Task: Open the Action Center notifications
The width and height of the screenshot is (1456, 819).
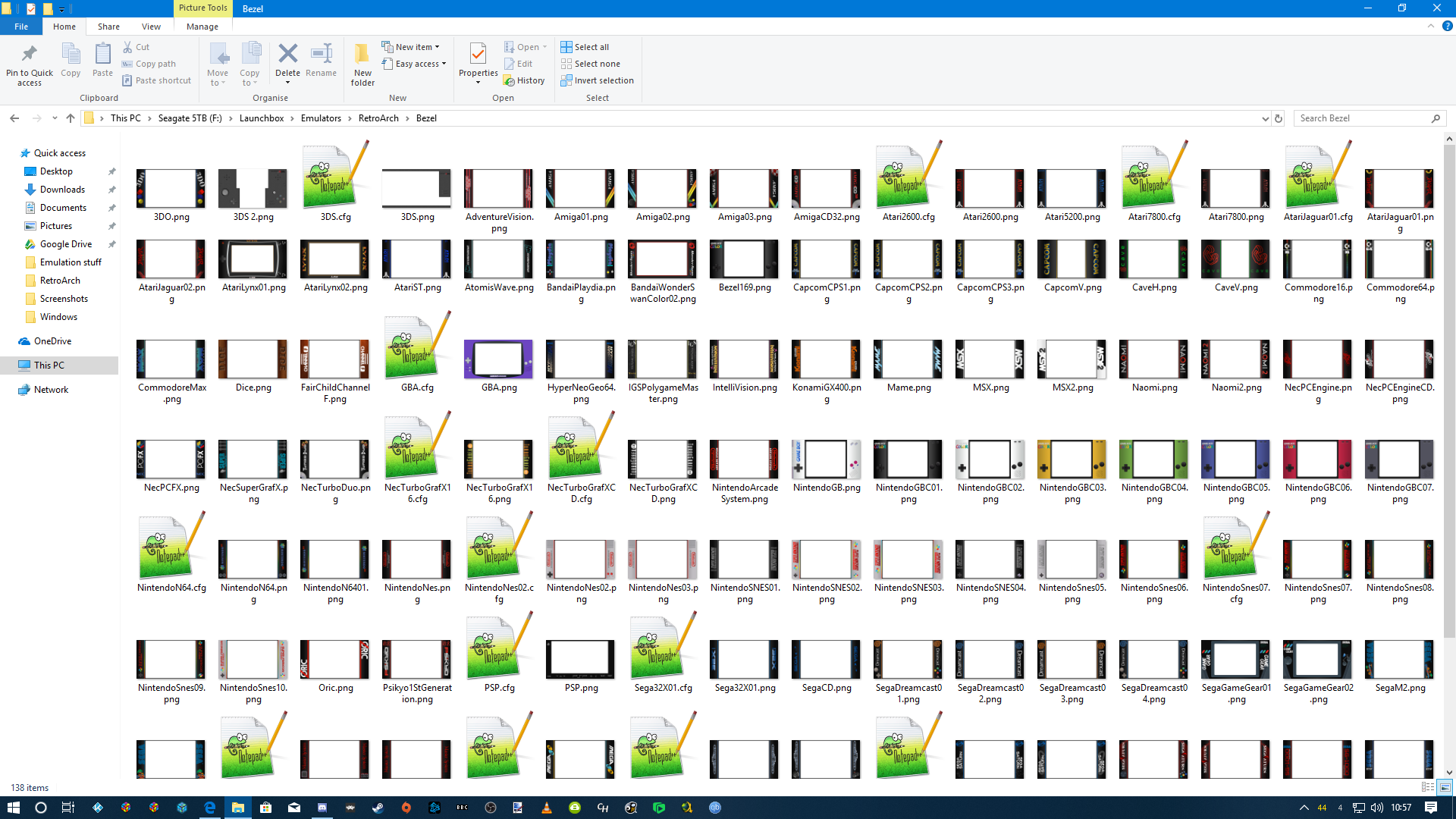Action: (x=1430, y=808)
